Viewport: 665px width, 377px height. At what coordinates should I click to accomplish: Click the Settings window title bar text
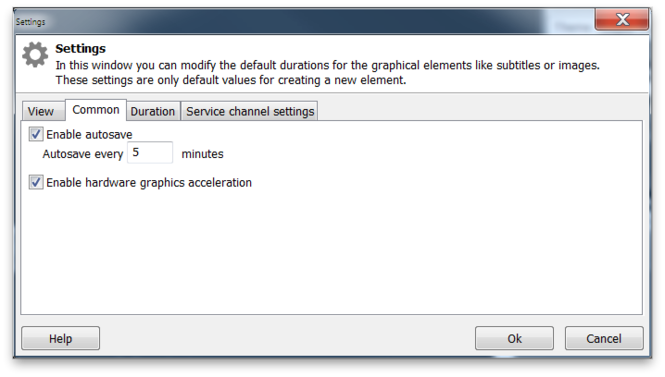pos(31,22)
